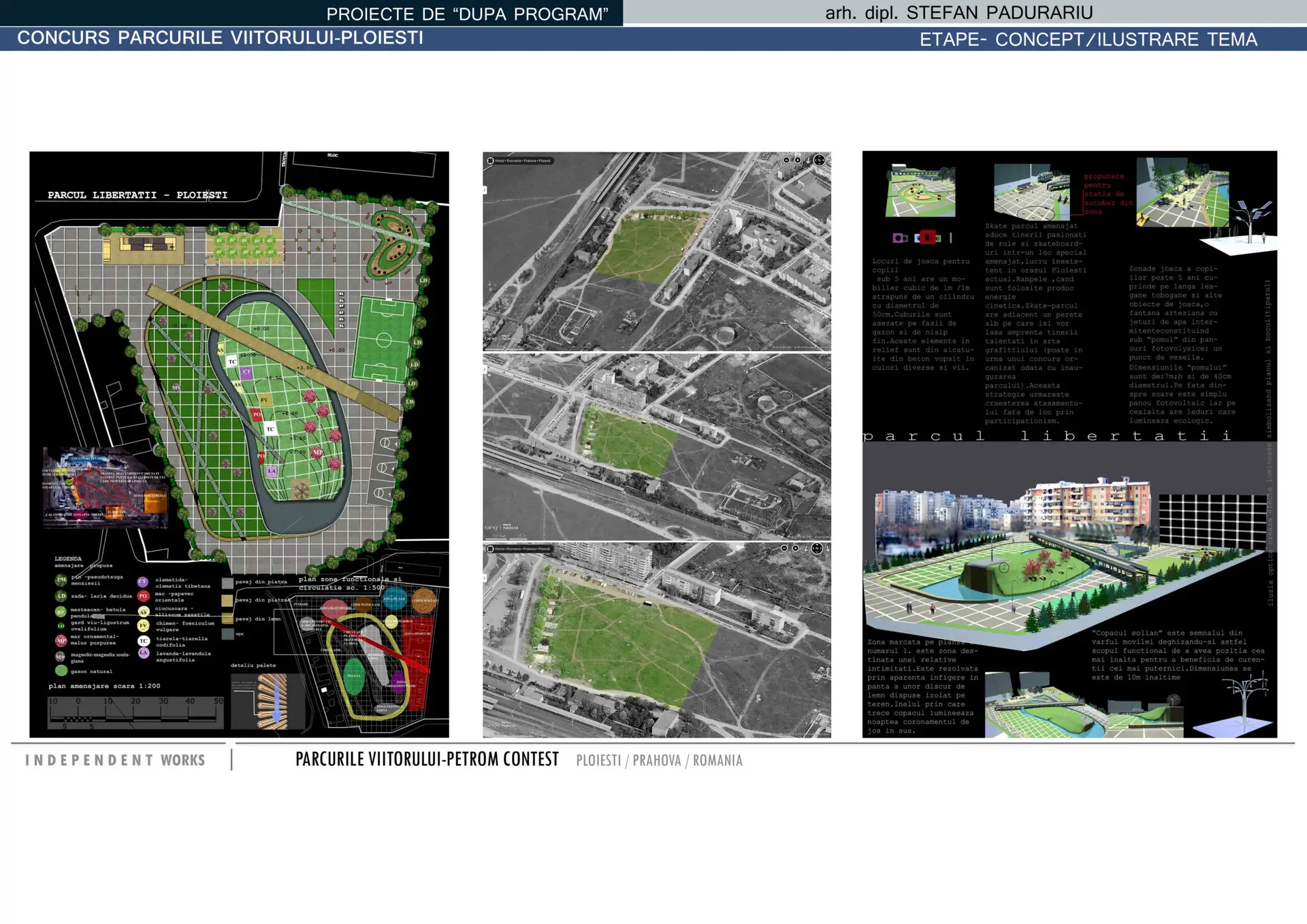Click the green soccer field on park plan
Screen dimensions: 1307x924
tap(384, 340)
